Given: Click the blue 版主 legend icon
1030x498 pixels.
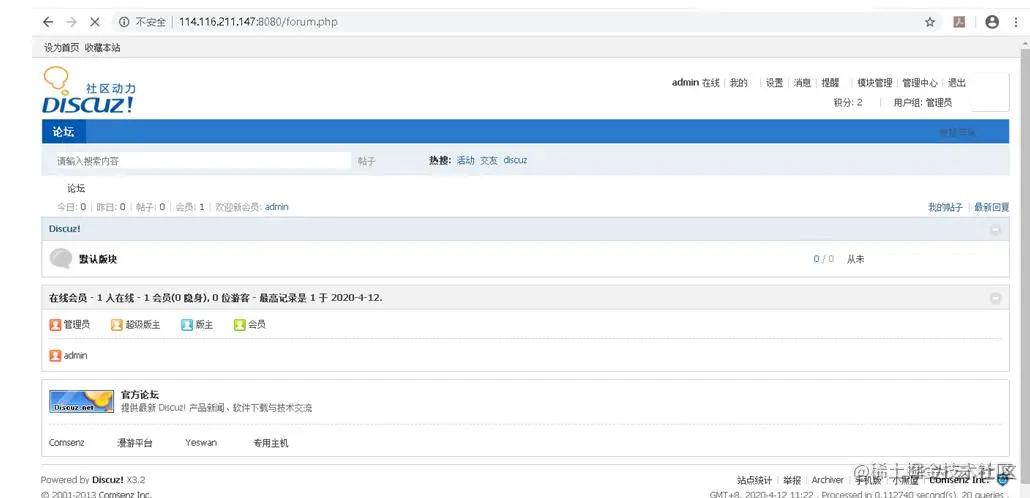Looking at the screenshot, I should coord(187,325).
